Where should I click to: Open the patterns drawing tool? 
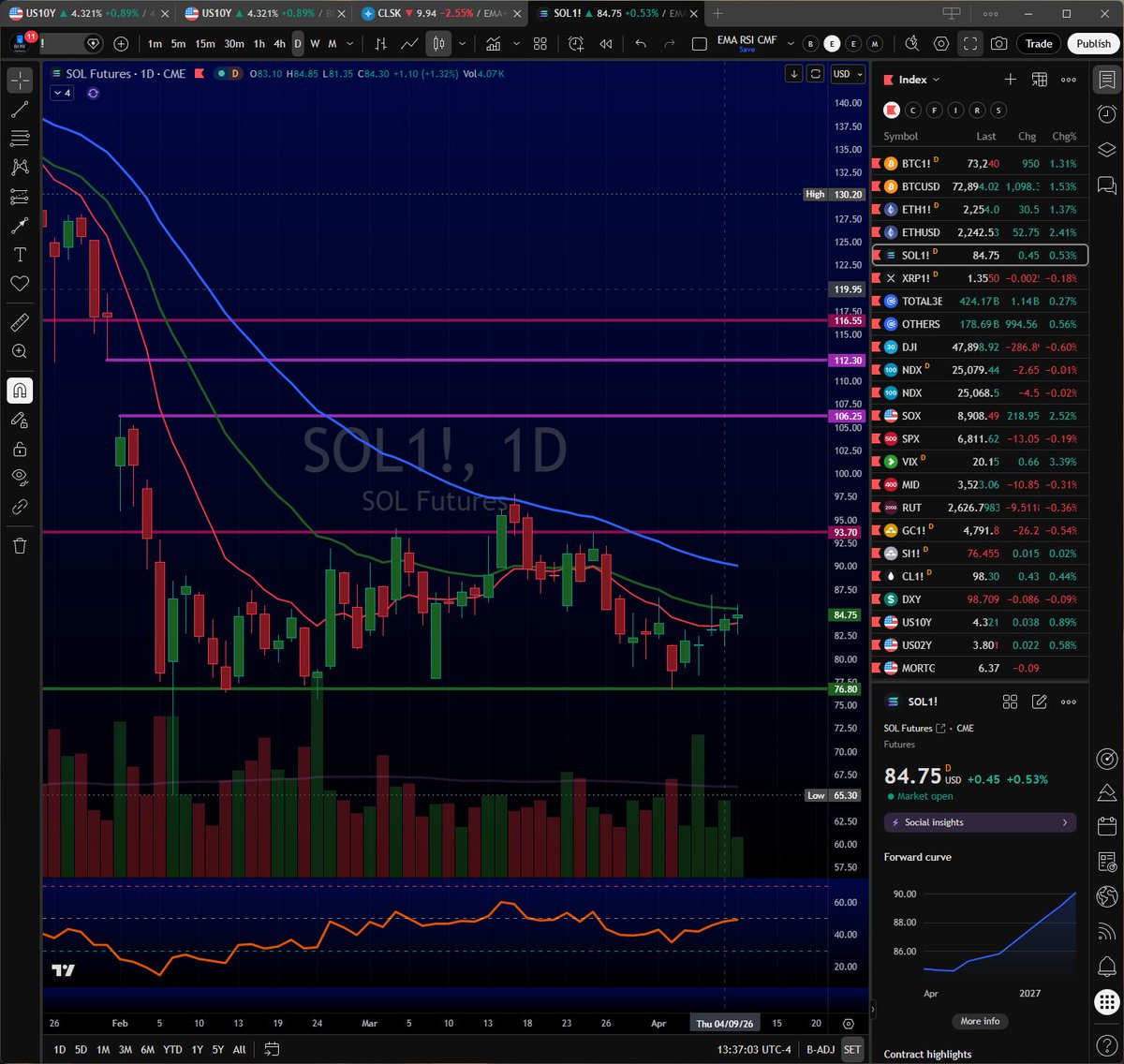[20, 168]
